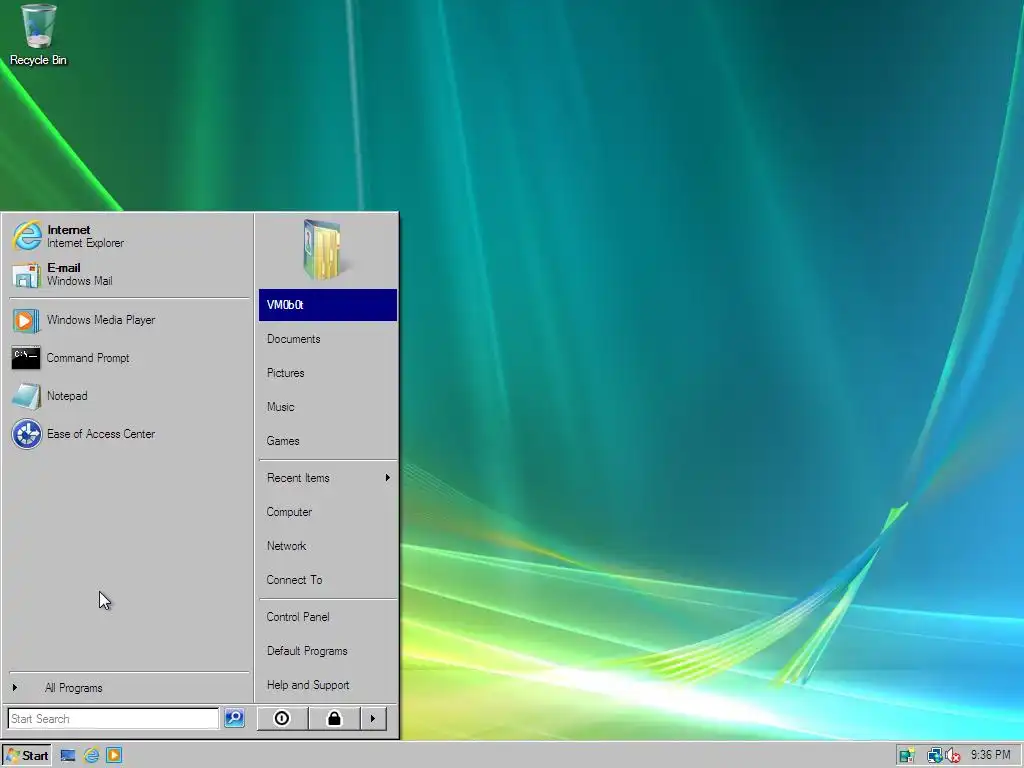1024x768 pixels.
Task: Open Computer from Start menu
Action: tap(328, 512)
